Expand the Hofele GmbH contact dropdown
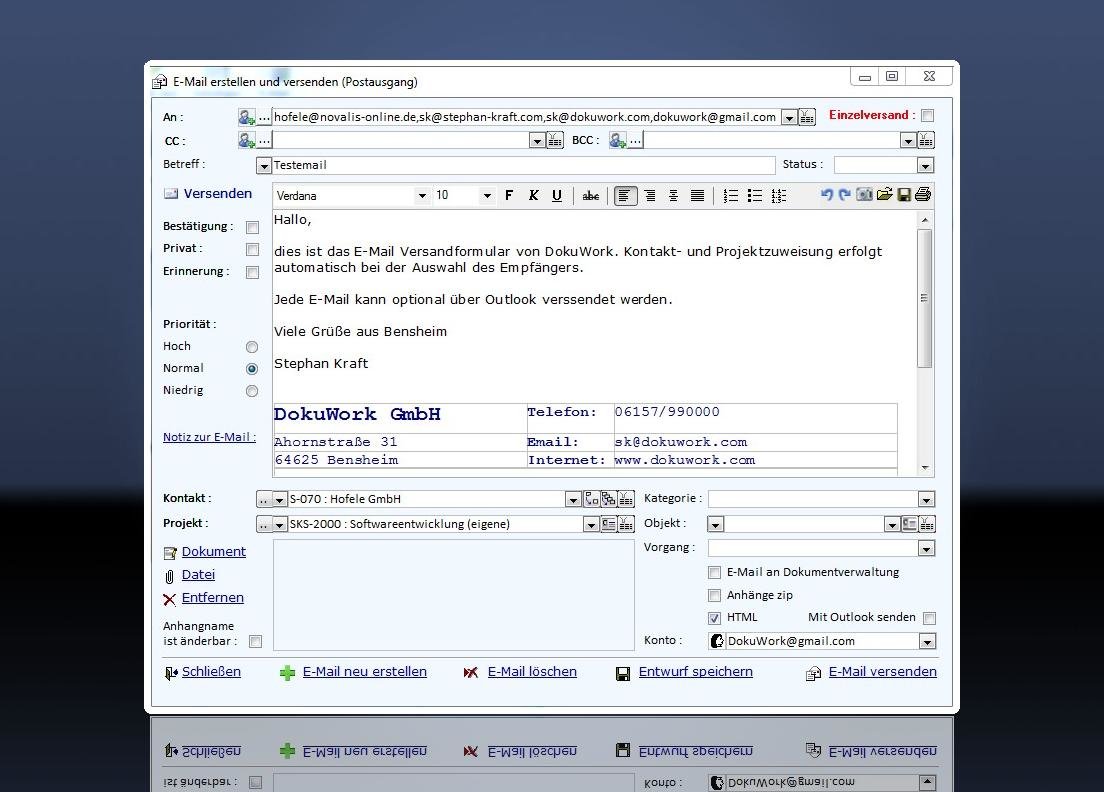Viewport: 1104px width, 792px height. pyautogui.click(x=573, y=500)
